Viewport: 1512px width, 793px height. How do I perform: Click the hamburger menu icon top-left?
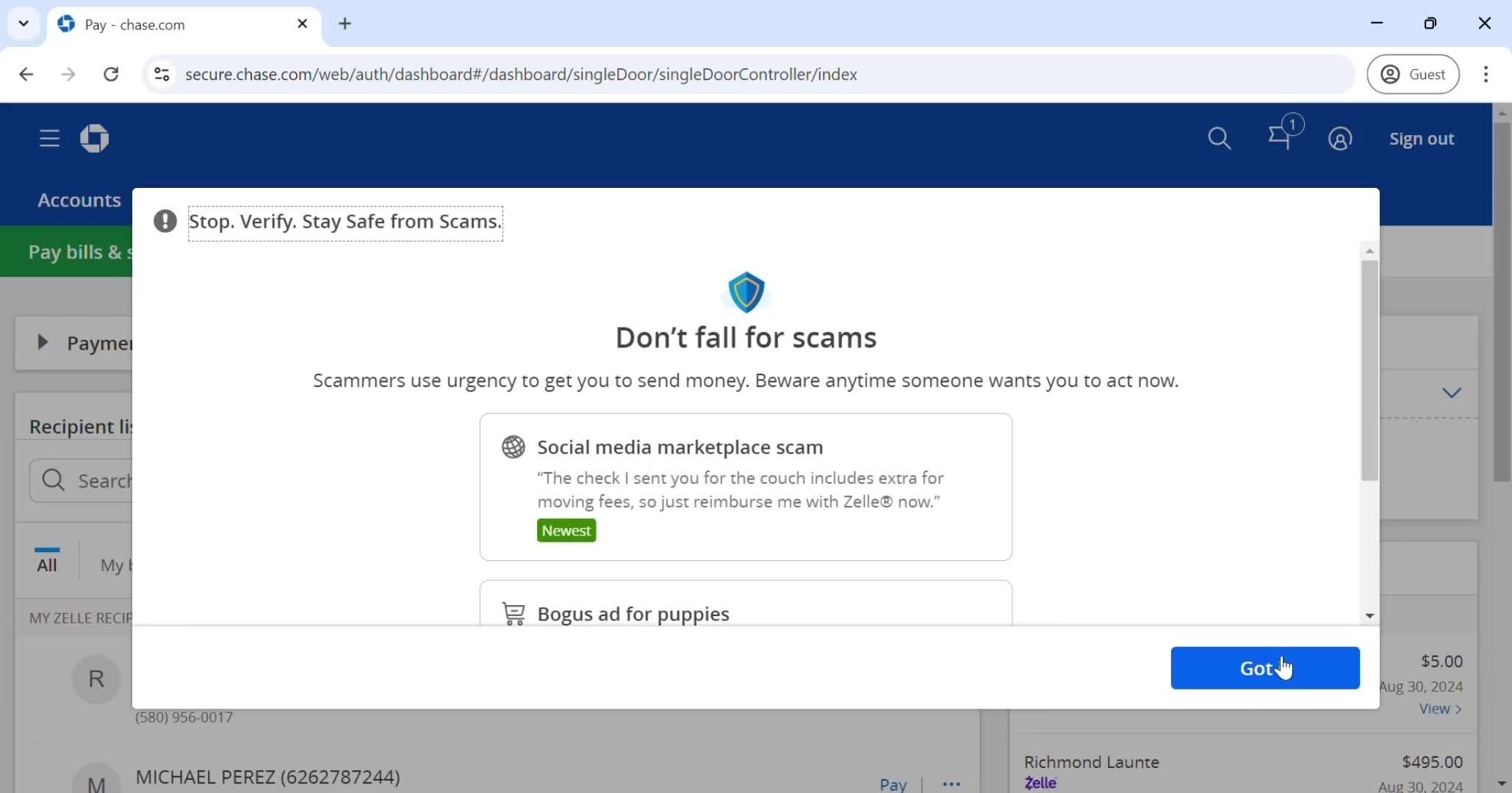[49, 137]
